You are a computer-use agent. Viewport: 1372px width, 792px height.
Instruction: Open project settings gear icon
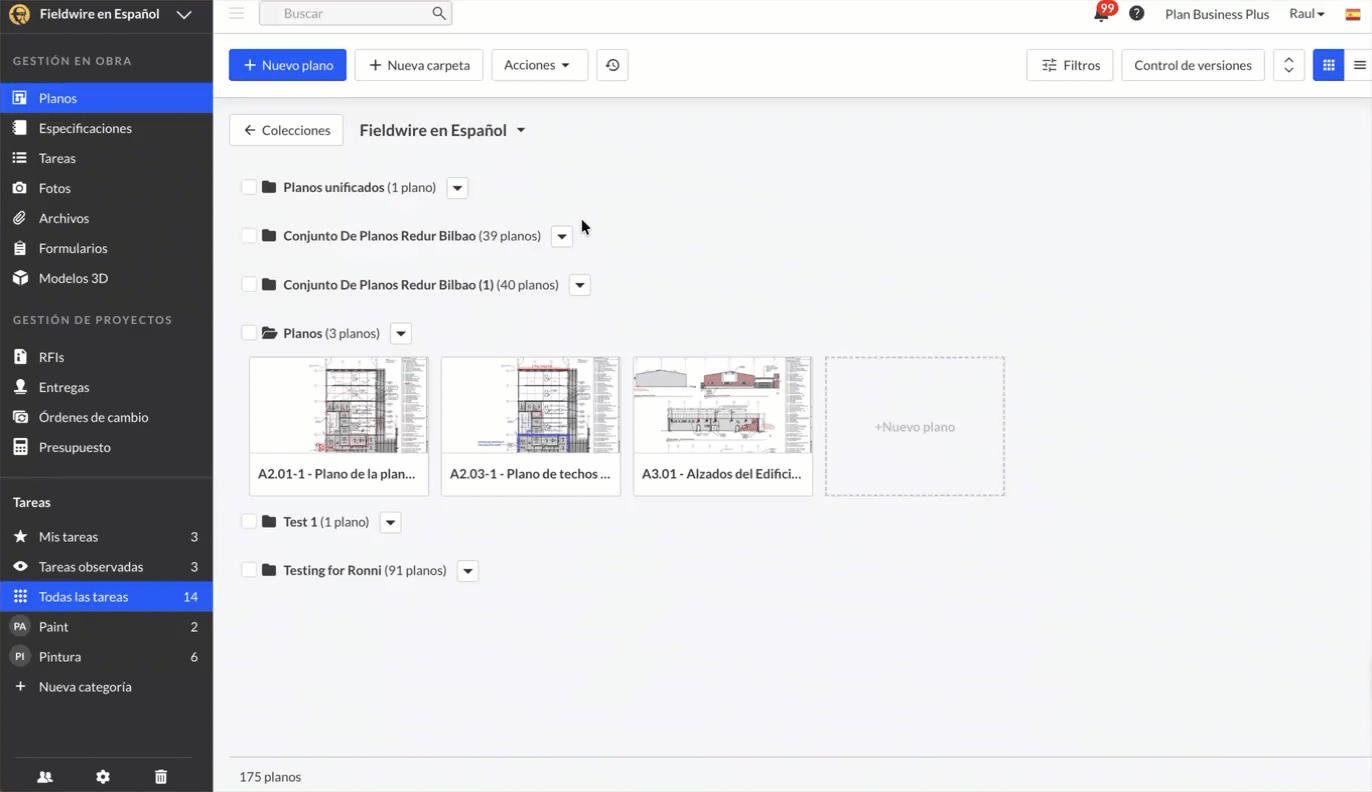tap(103, 777)
